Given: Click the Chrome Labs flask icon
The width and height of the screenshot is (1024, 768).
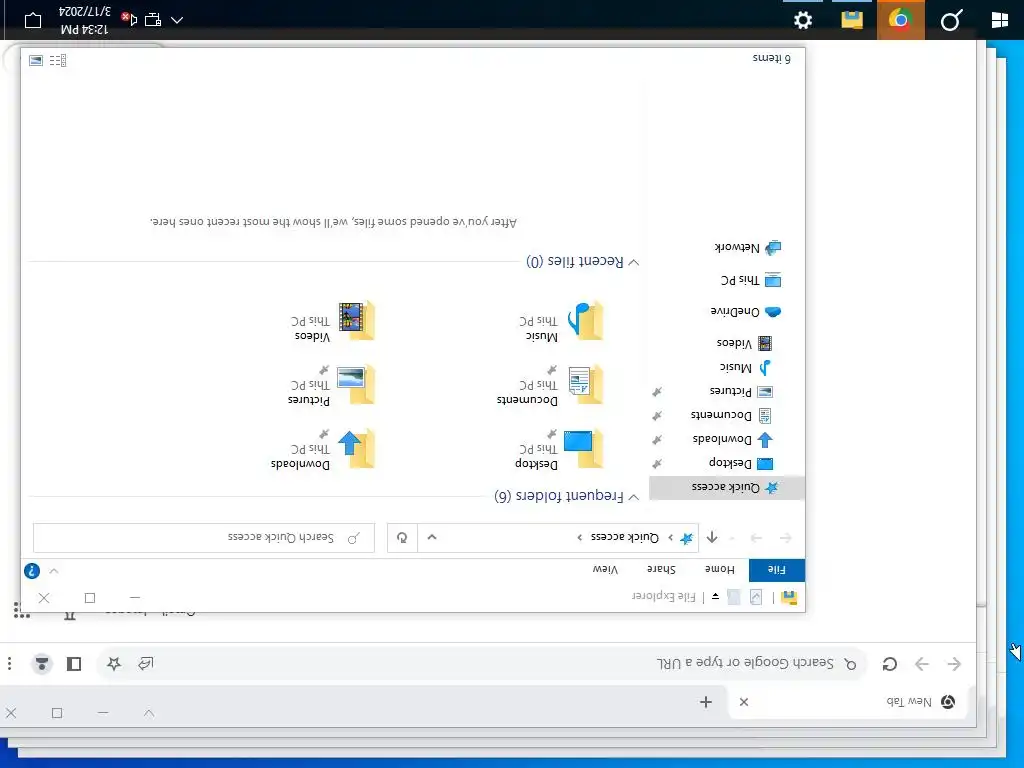Looking at the screenshot, I should tap(70, 615).
